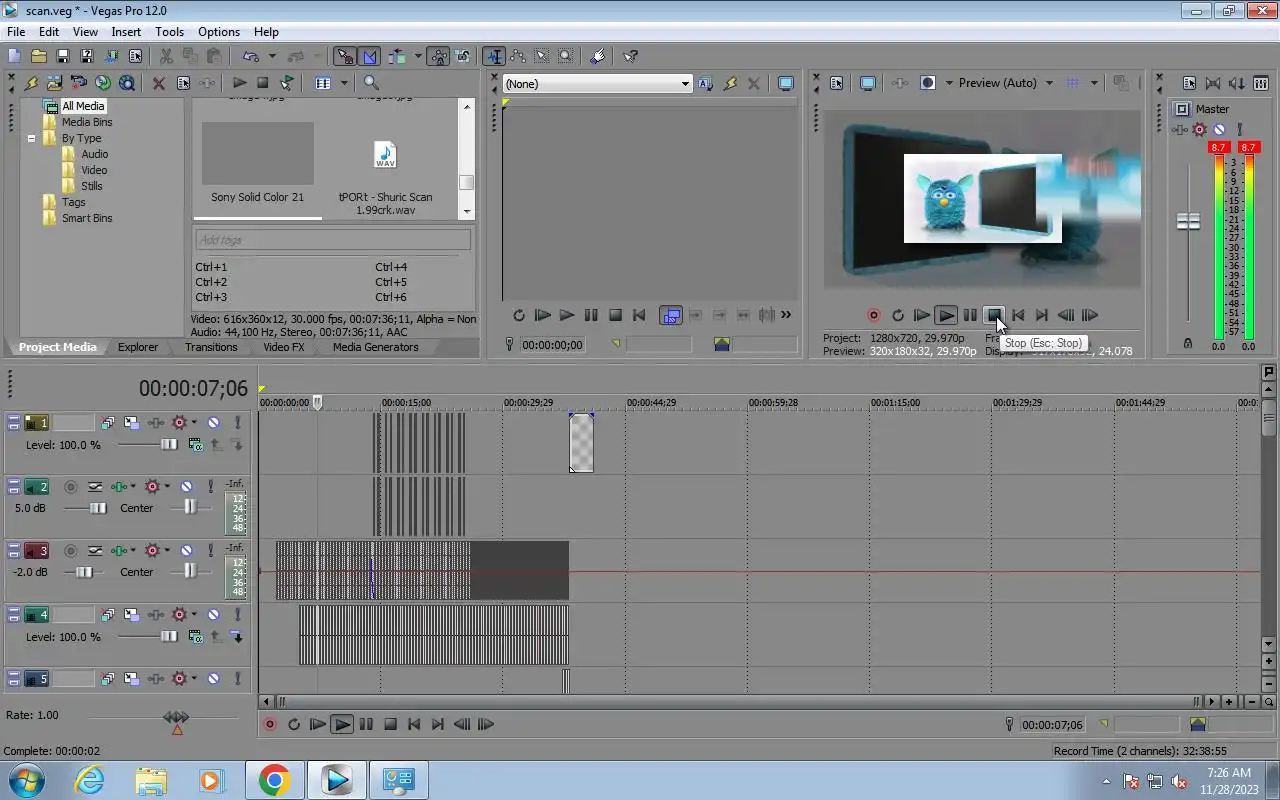Switch to the Transitions tab

tap(211, 347)
